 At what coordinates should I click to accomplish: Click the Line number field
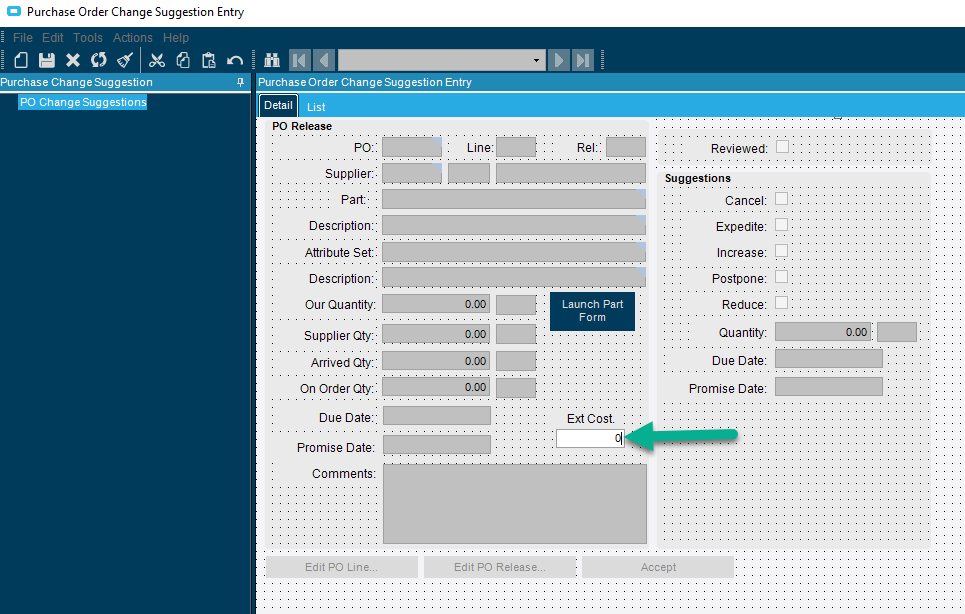click(x=516, y=148)
